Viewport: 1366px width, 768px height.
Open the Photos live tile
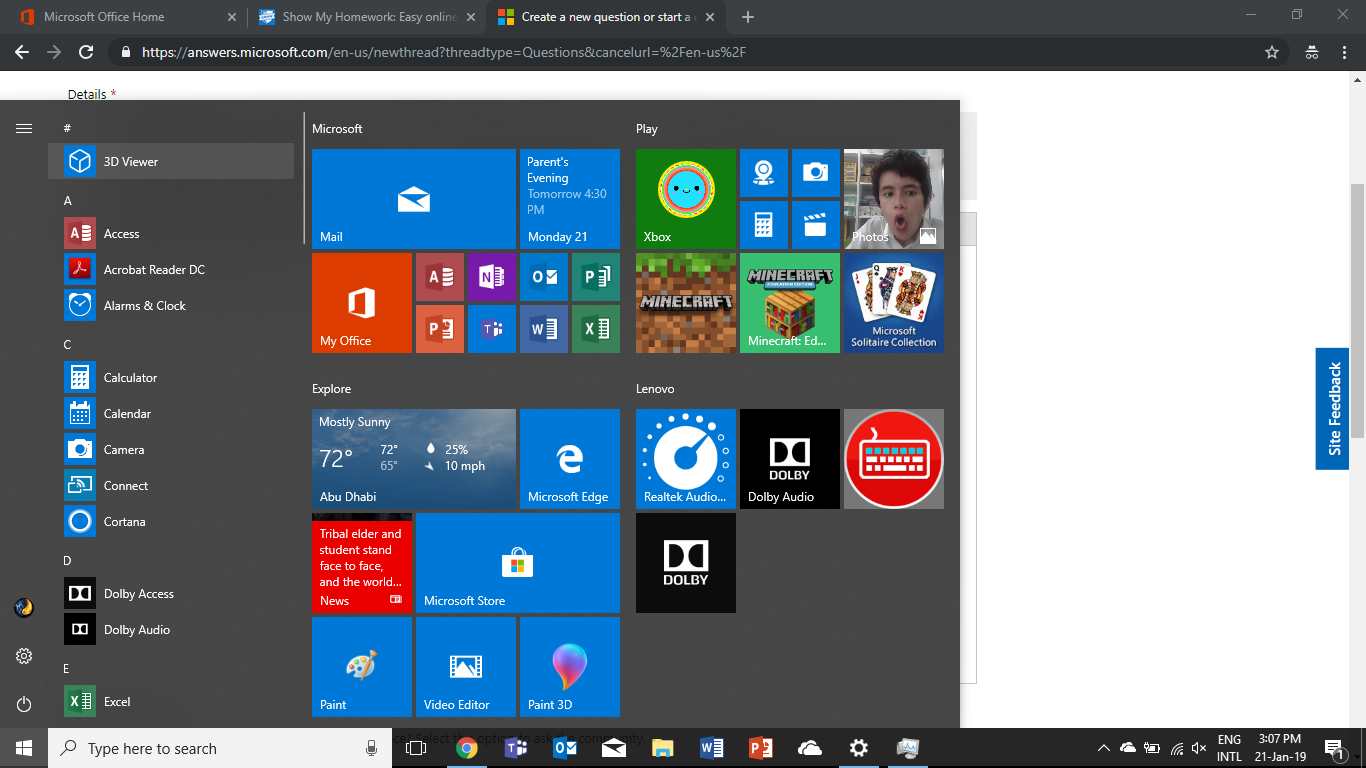pyautogui.click(x=894, y=199)
